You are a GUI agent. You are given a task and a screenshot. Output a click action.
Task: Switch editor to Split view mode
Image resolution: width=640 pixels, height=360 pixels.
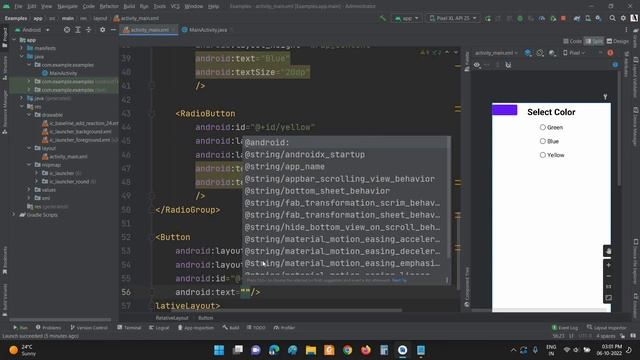pos(594,41)
